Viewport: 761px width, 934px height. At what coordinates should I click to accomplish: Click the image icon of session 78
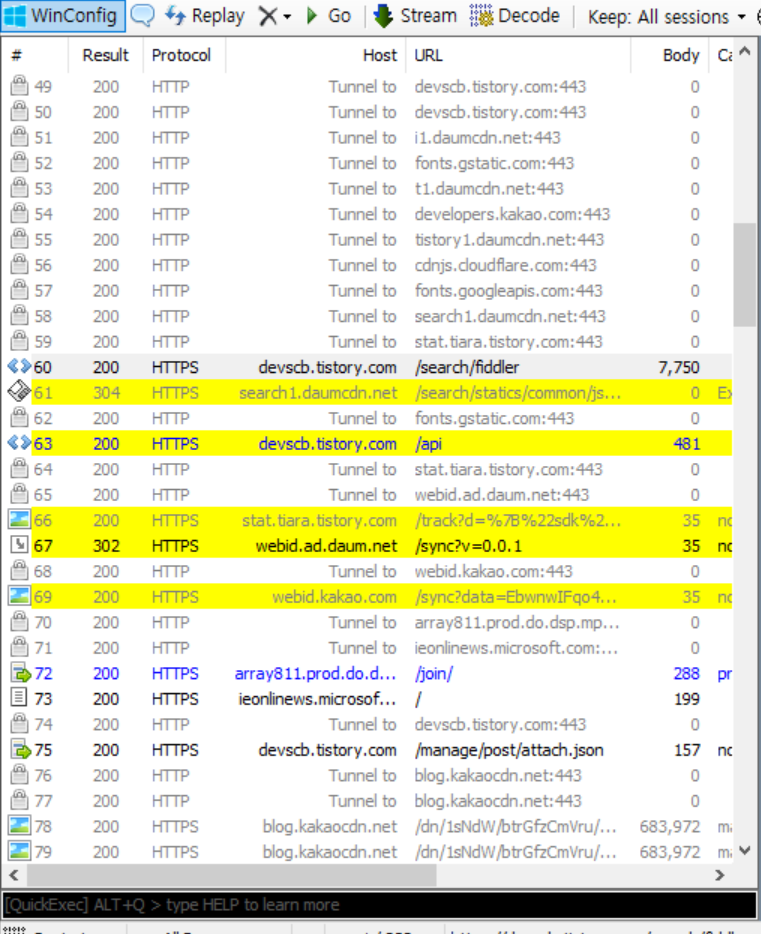point(19,826)
